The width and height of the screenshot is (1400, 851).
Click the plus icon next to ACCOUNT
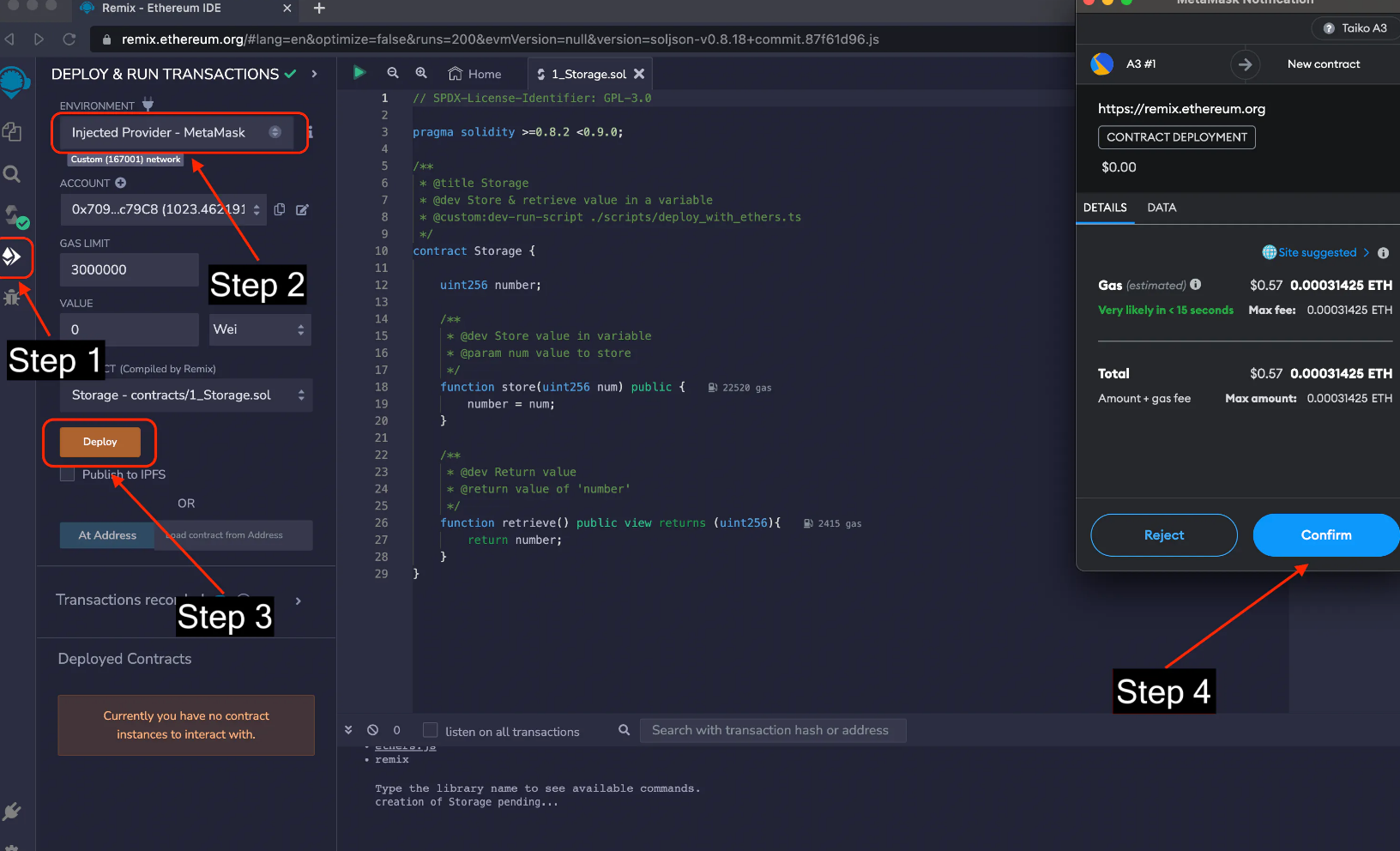point(121,183)
